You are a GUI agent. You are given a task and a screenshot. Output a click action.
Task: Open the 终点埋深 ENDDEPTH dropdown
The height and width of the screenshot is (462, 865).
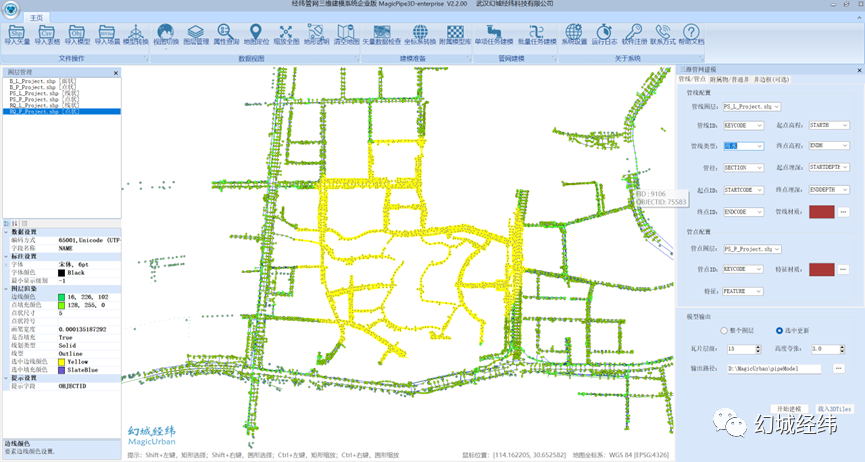coord(829,189)
